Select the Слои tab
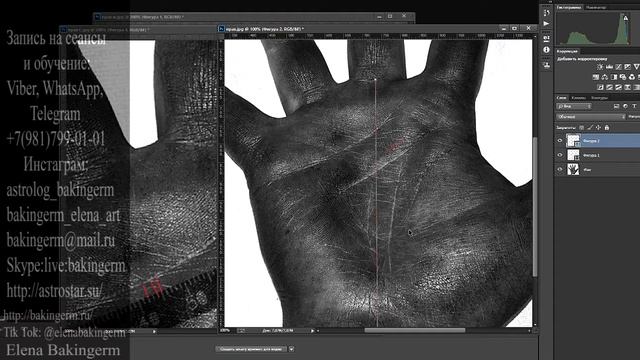Screen dimensions: 640x360 click(562, 98)
